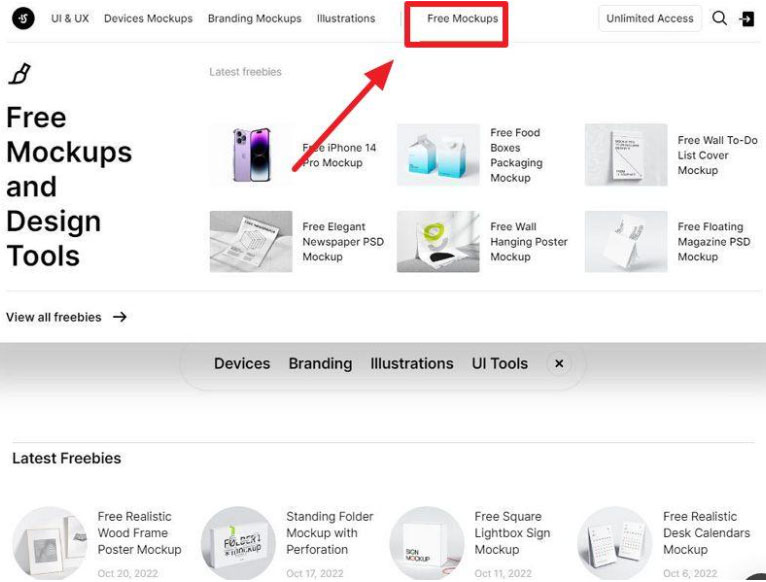Open Free Square Lightbox Sign Mockup link
This screenshot has height=582, width=766.
(511, 533)
